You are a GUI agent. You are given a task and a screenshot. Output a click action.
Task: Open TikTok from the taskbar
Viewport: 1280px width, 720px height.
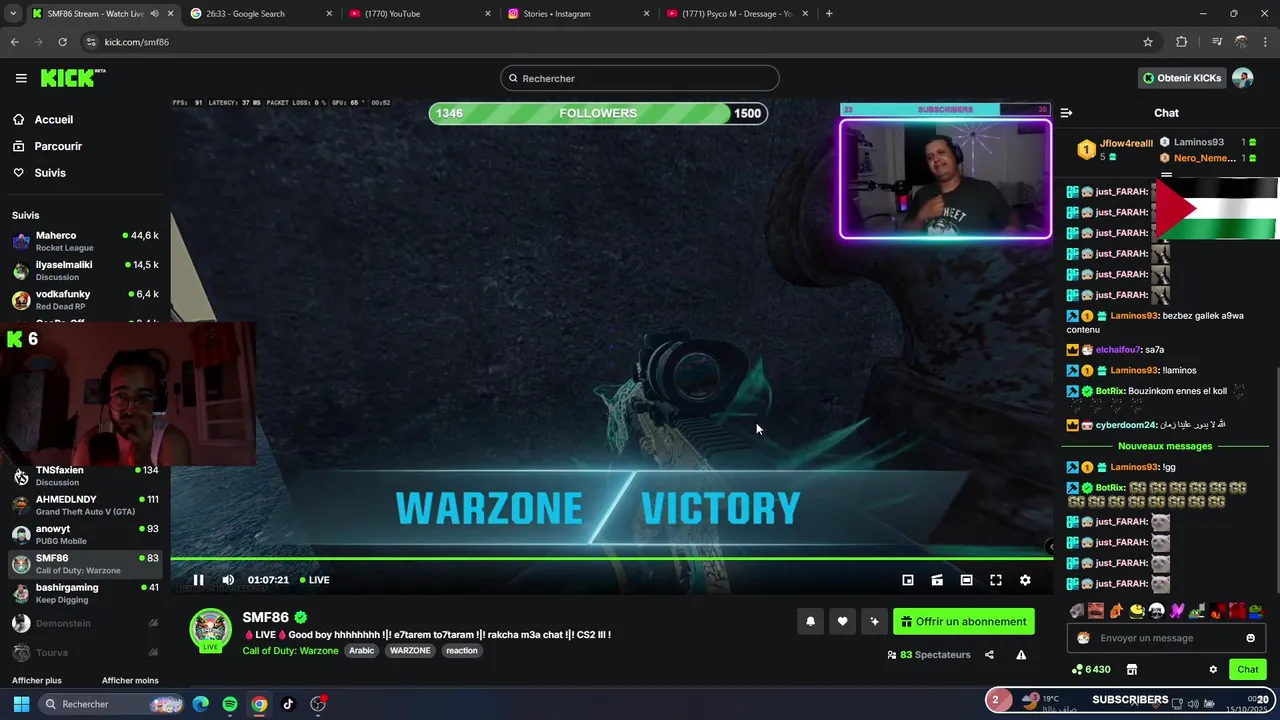coord(288,704)
